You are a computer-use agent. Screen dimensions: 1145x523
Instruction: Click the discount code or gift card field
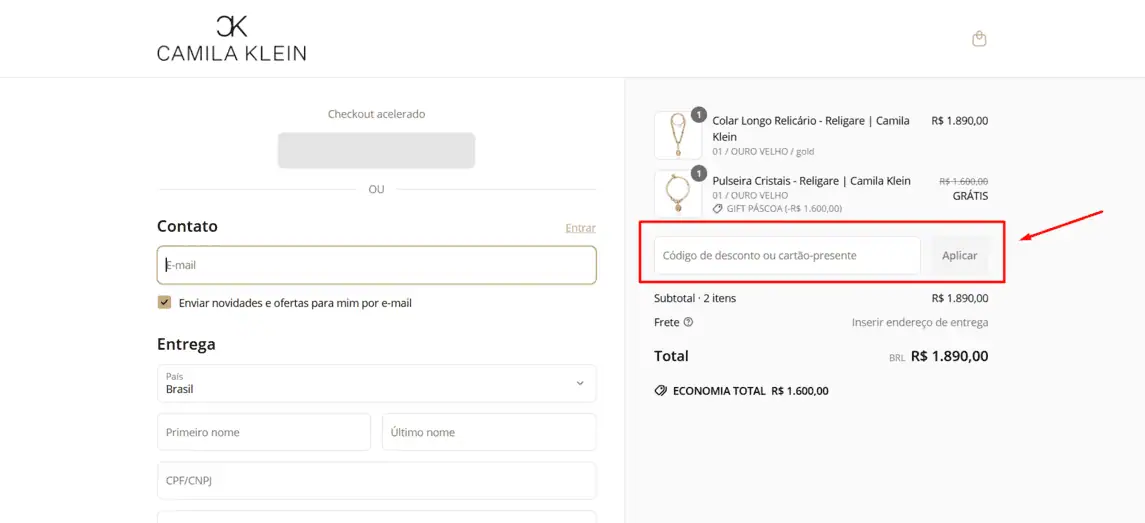point(787,256)
